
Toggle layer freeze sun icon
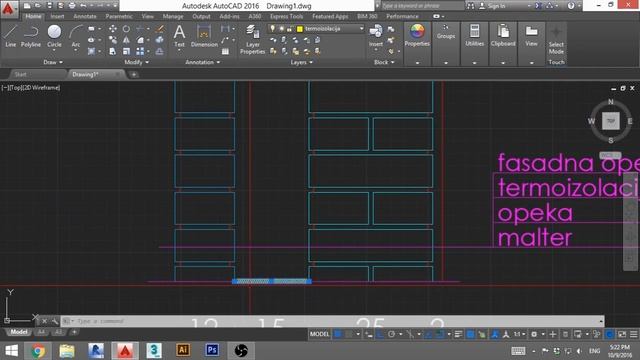(281, 29)
